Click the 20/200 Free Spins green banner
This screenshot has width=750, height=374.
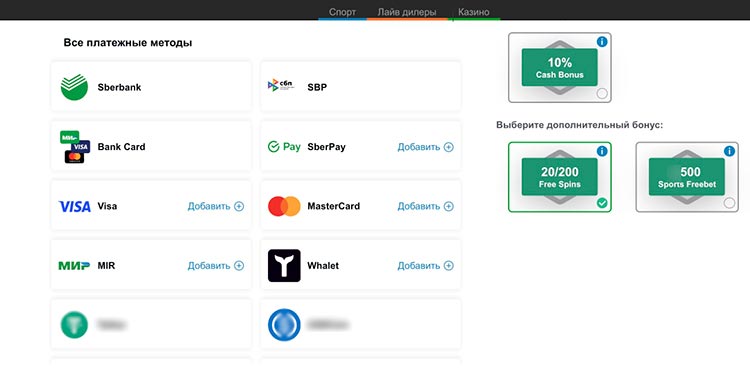point(560,177)
